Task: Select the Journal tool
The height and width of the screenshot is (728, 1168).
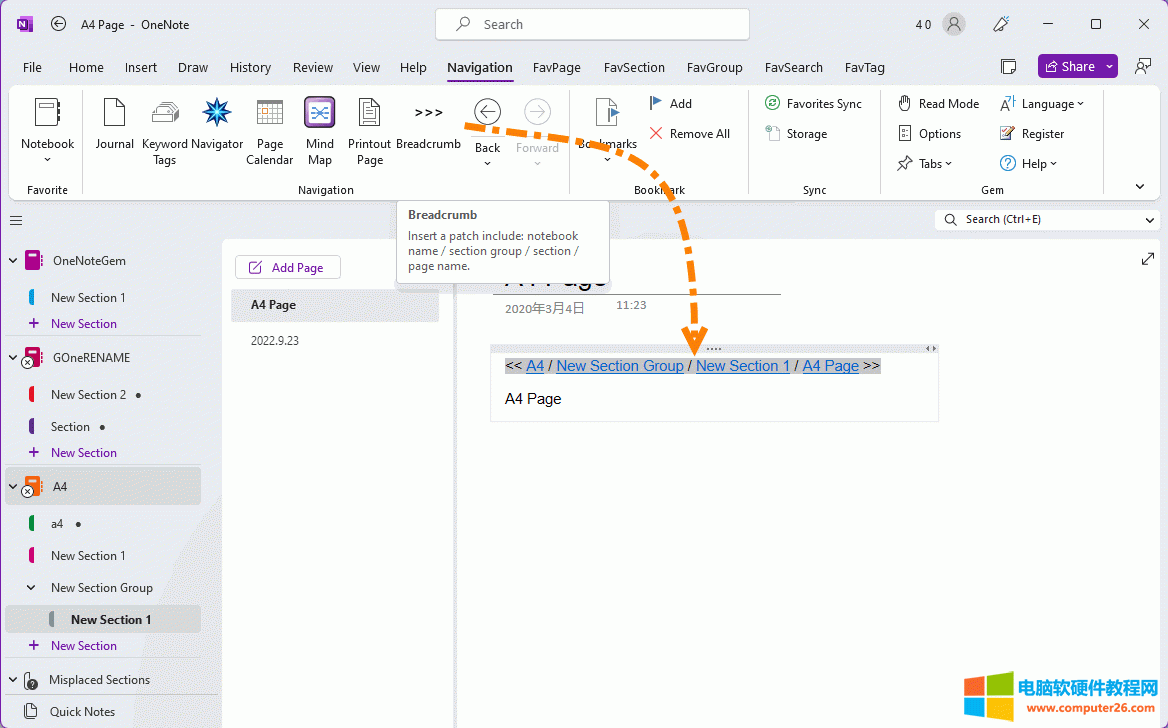Action: tap(114, 125)
